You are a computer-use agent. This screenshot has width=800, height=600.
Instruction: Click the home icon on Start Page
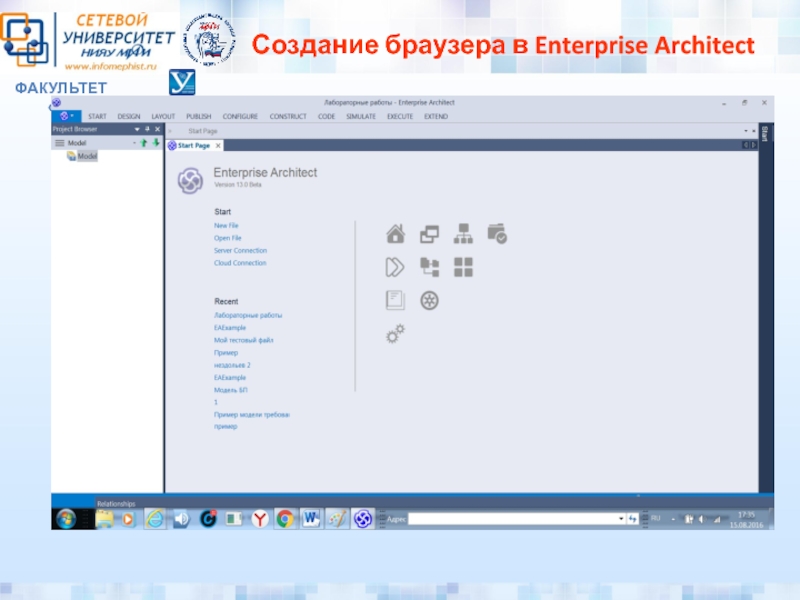tap(395, 234)
